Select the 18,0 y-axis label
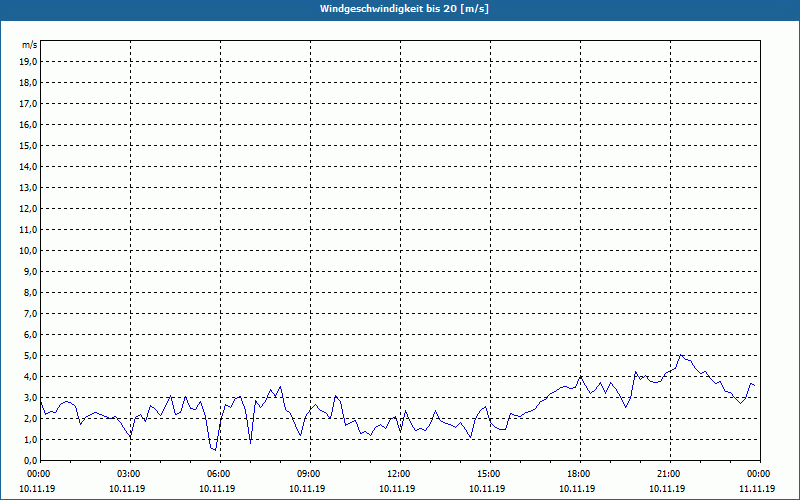This screenshot has height=500, width=800. [29, 83]
